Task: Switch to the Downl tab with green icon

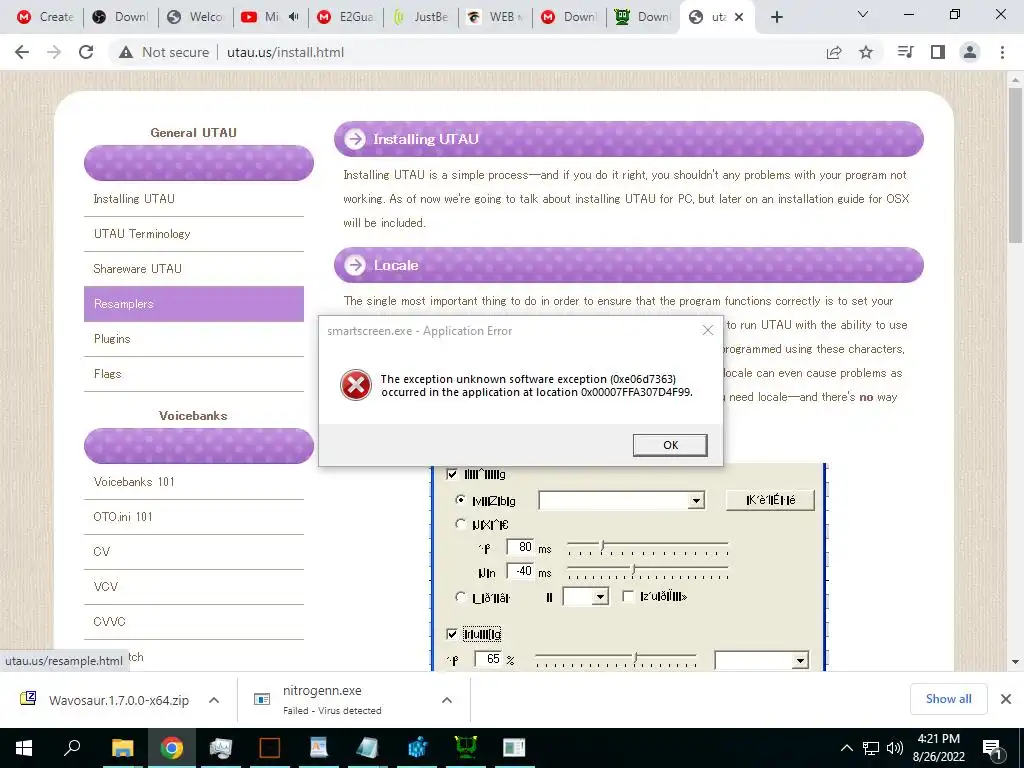Action: (644, 17)
